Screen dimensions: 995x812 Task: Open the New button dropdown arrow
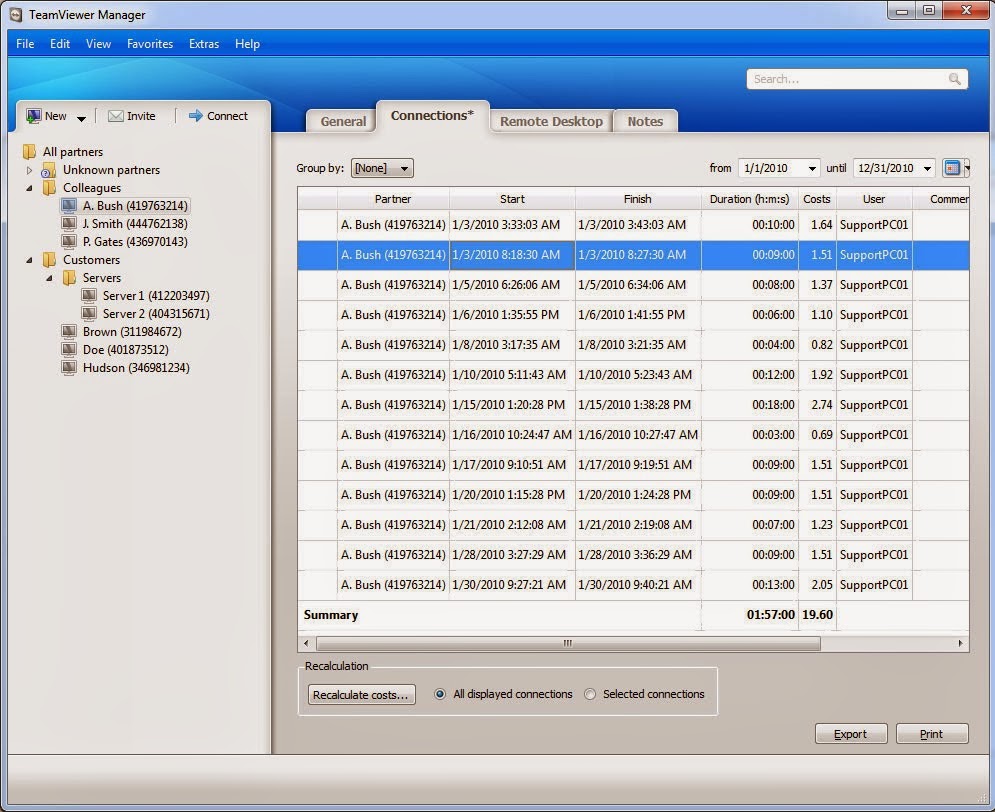click(81, 118)
